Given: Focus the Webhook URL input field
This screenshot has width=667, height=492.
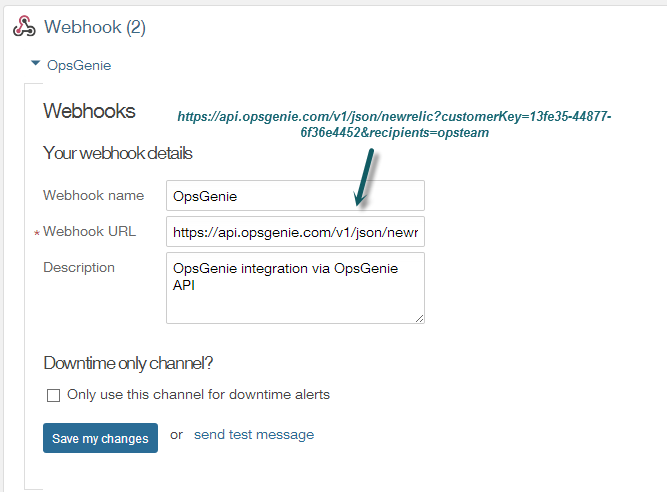Looking at the screenshot, I should 295,232.
